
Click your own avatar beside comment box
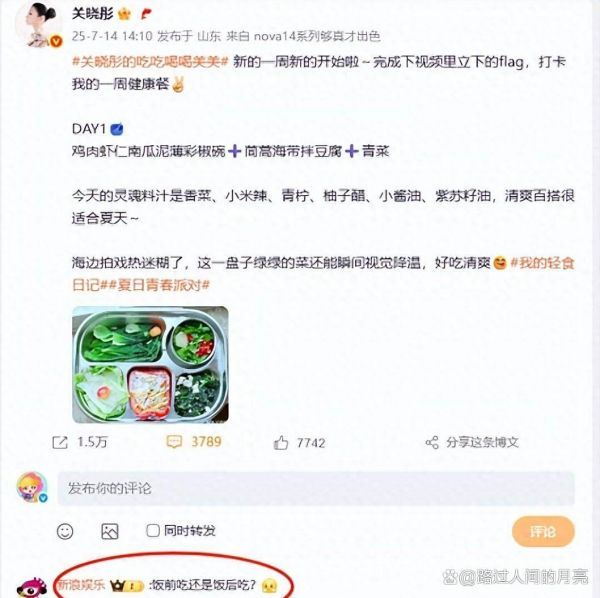point(32,487)
